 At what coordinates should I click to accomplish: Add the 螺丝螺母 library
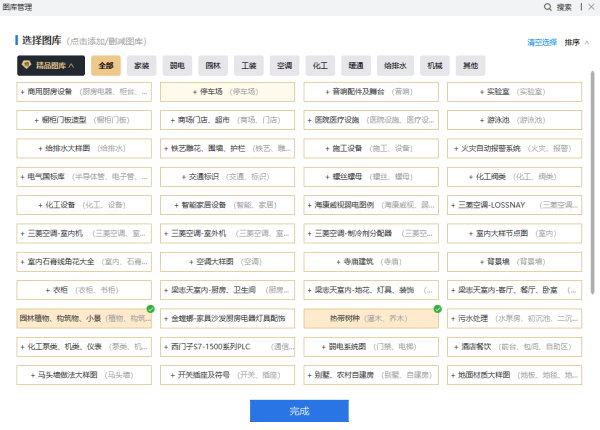pos(371,177)
